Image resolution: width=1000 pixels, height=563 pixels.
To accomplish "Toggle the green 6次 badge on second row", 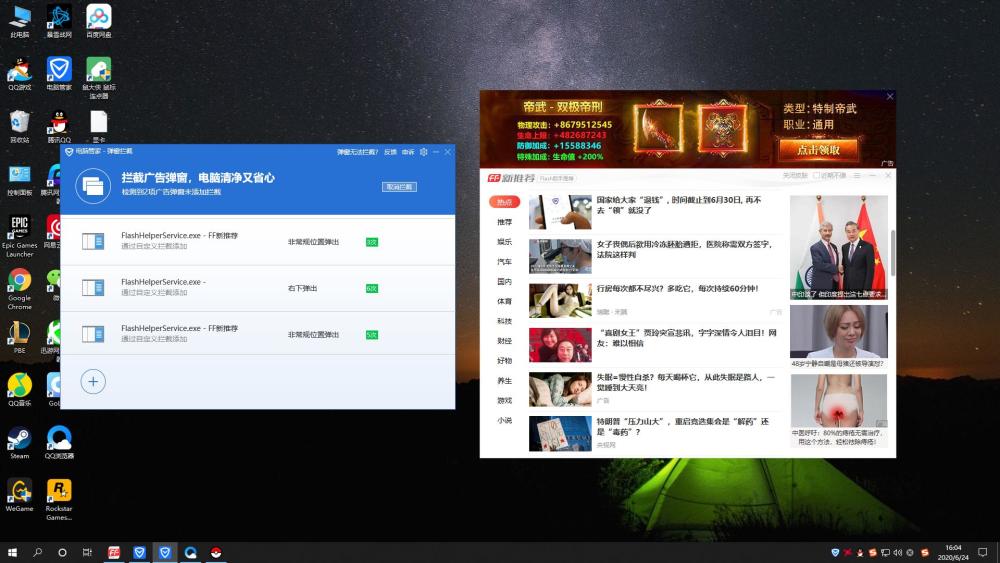I will pos(372,288).
